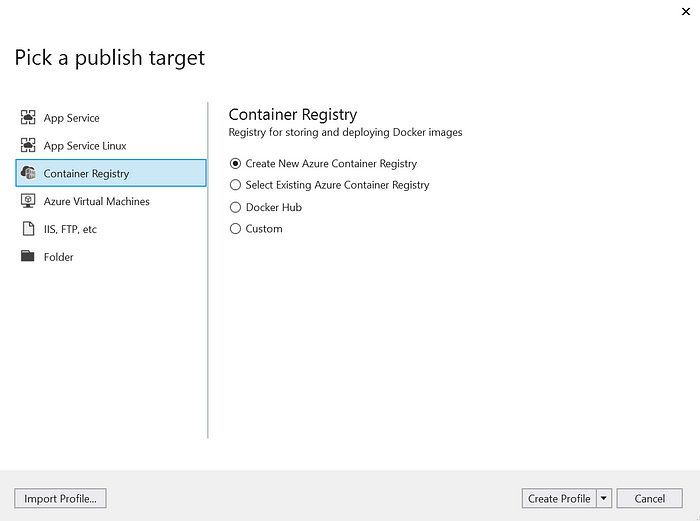Viewport: 700px width, 521px height.
Task: Choose the Custom registry radio button
Action: pyautogui.click(x=235, y=229)
